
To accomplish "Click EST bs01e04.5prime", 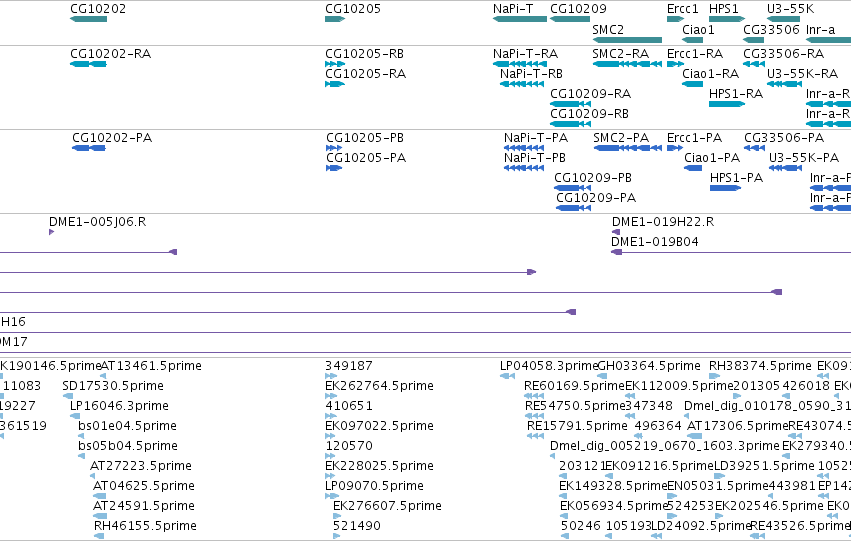I will [x=81, y=436].
